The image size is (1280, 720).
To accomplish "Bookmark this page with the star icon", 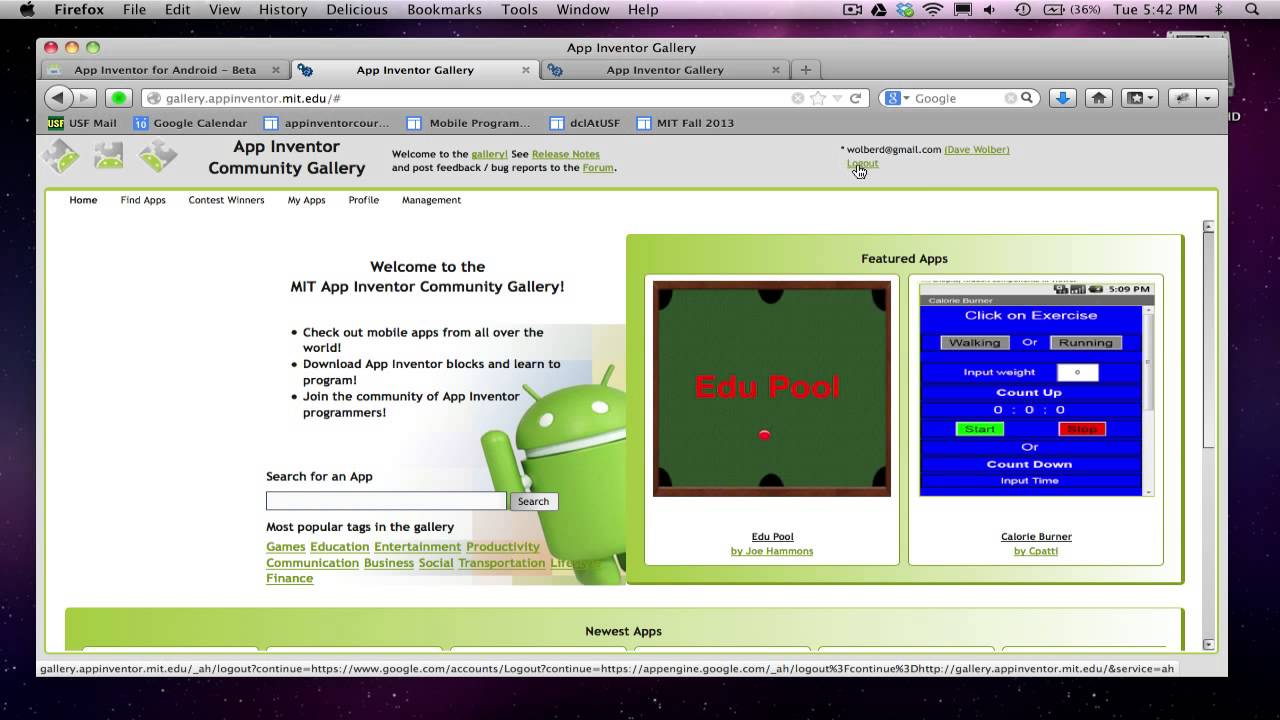I will pos(818,98).
